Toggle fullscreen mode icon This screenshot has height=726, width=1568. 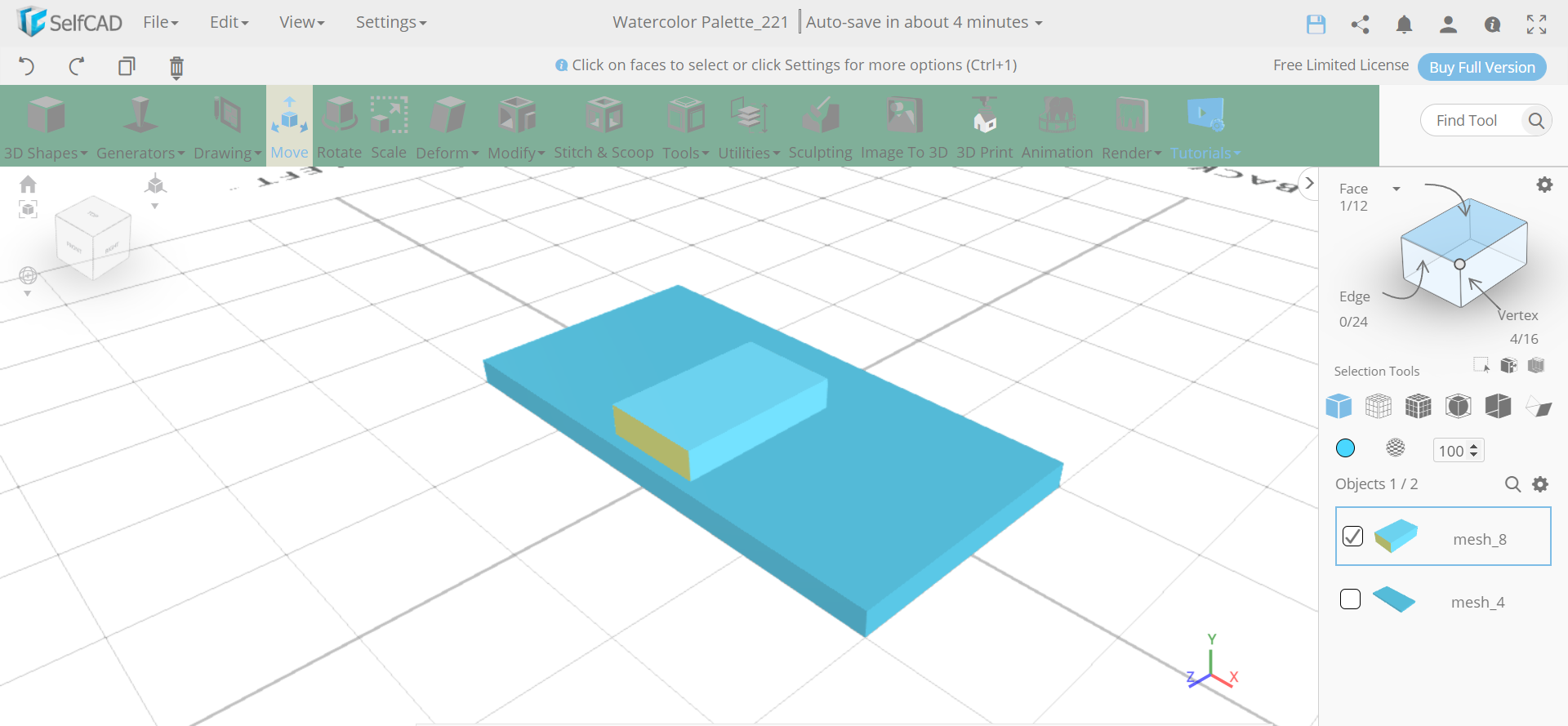[x=1536, y=24]
